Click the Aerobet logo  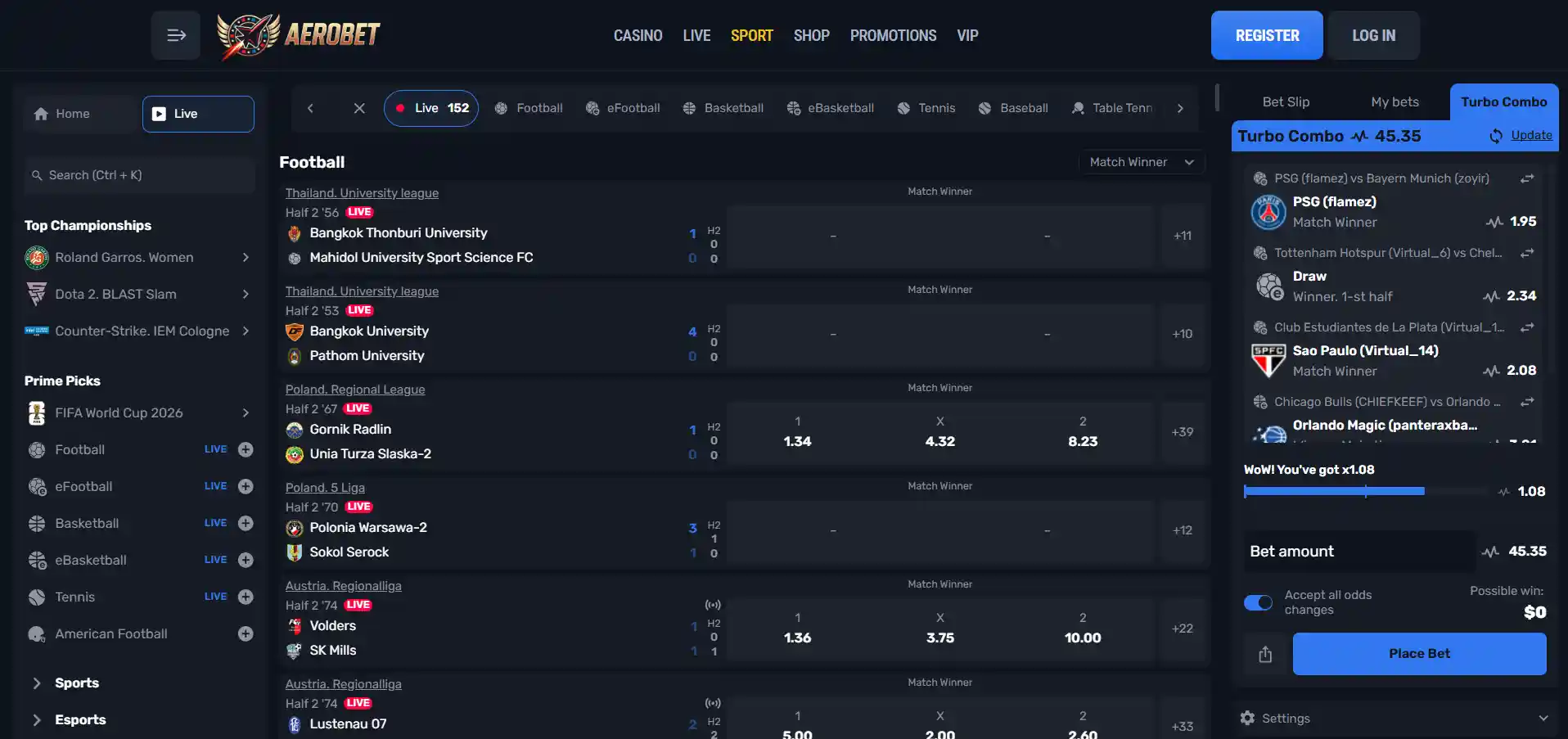(299, 35)
